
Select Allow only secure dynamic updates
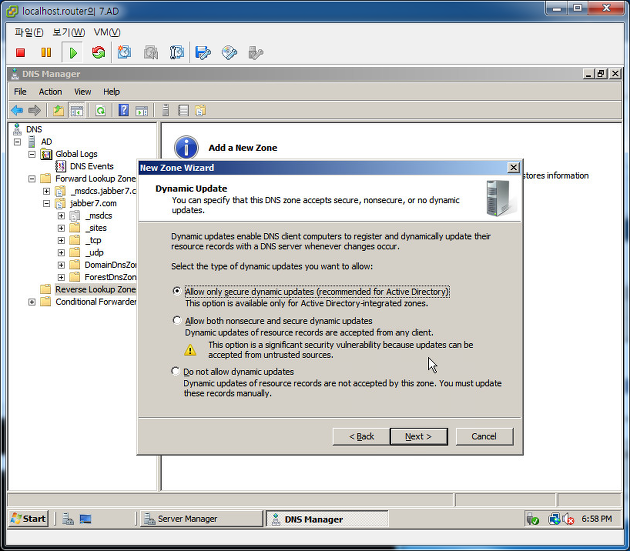click(x=176, y=291)
